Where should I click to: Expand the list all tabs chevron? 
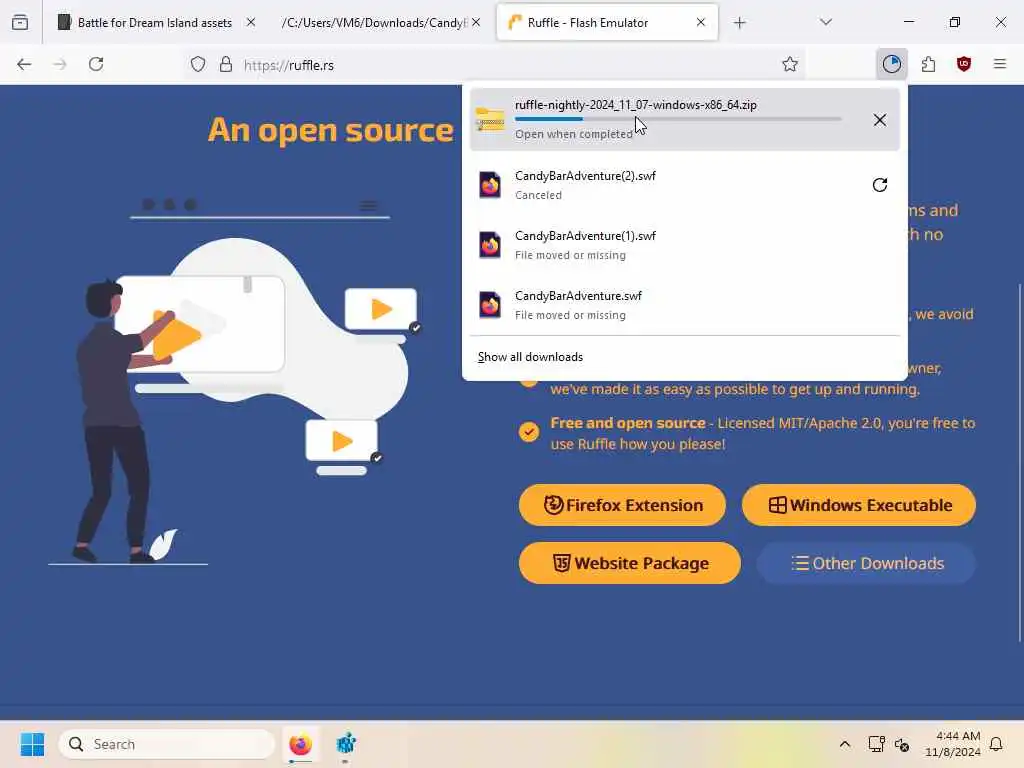tap(825, 22)
